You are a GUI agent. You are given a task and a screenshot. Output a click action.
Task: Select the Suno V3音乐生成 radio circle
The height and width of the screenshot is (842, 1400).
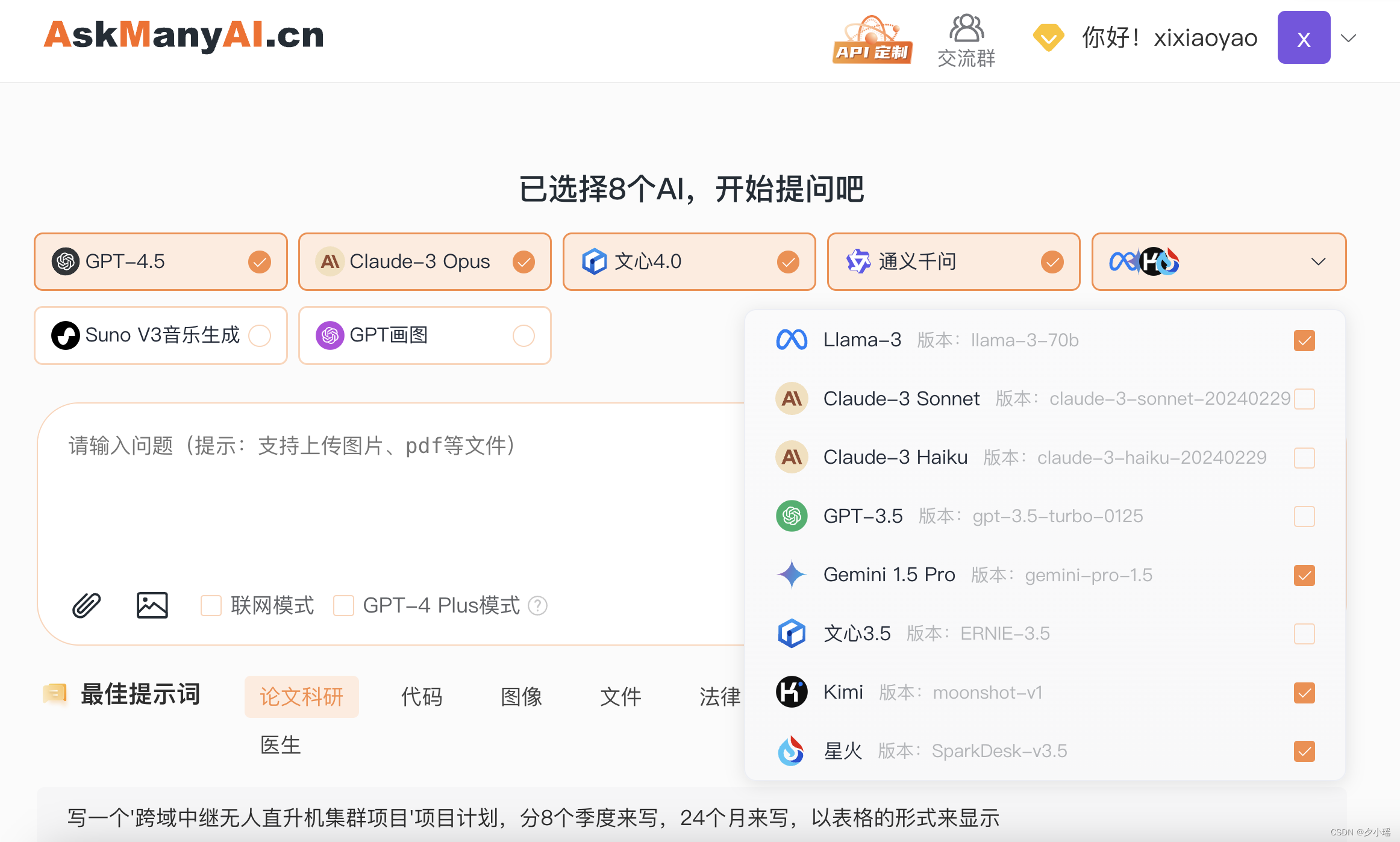260,335
